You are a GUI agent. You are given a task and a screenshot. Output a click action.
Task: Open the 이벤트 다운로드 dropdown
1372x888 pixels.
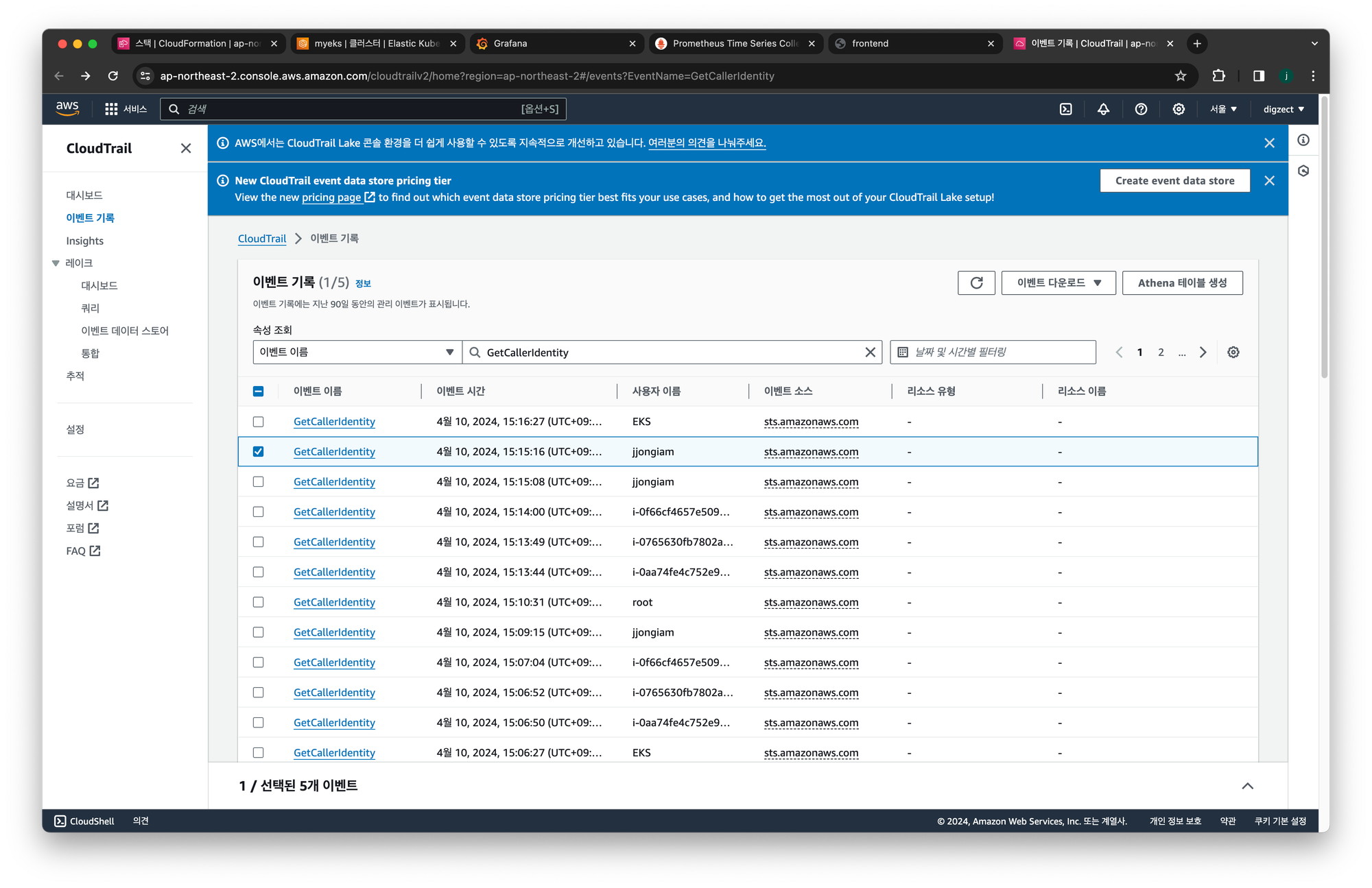(1058, 283)
